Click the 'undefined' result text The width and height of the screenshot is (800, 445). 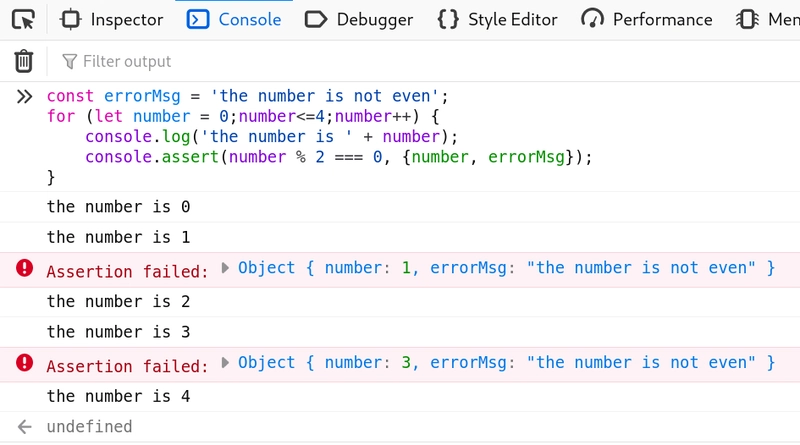89,427
